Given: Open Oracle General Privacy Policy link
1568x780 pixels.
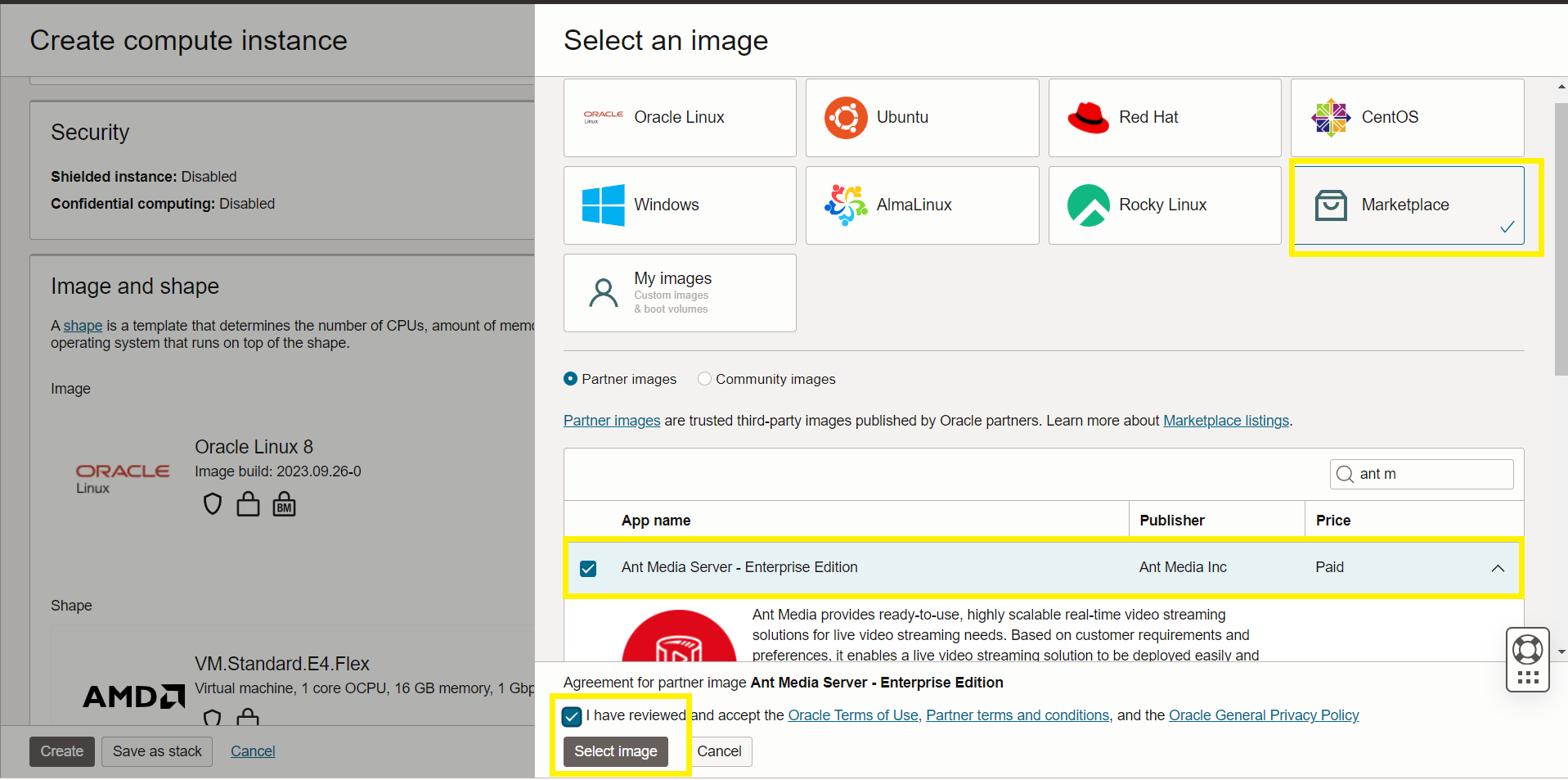Looking at the screenshot, I should tap(1264, 715).
